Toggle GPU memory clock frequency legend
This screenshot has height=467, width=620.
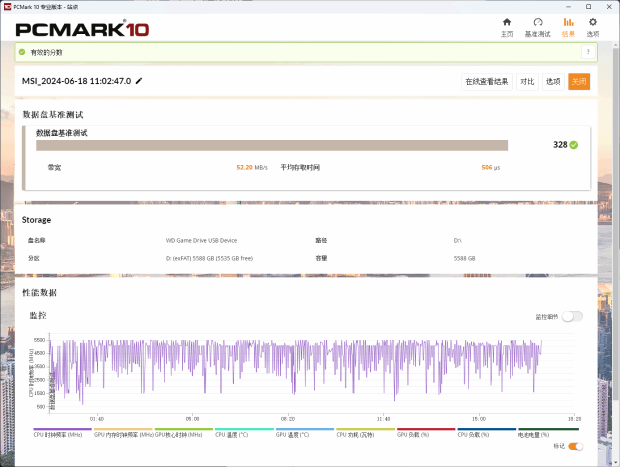pyautogui.click(x=123, y=432)
